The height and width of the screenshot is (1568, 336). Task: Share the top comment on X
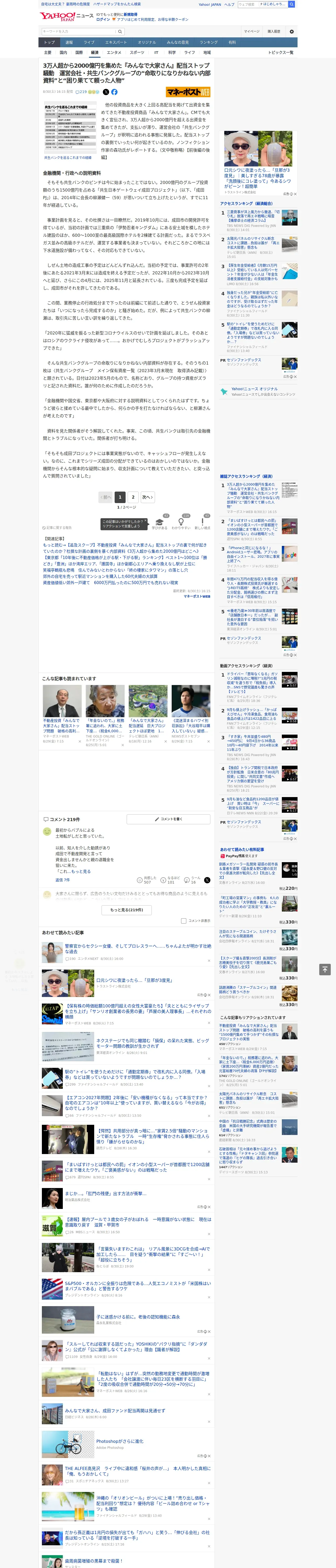point(207,880)
